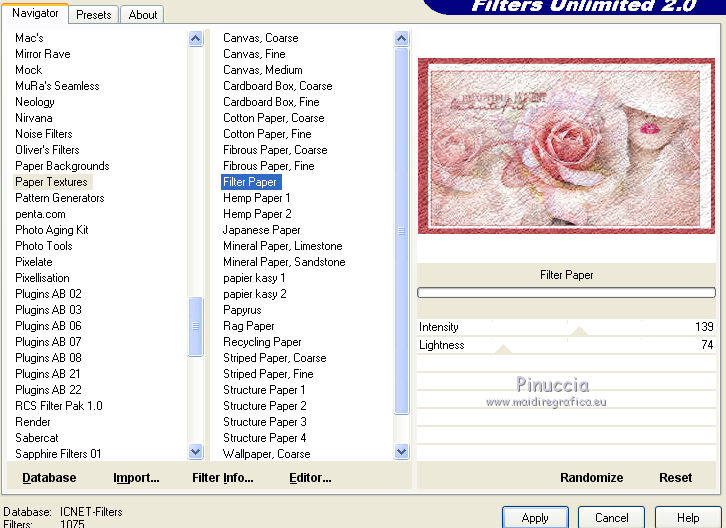Image resolution: width=726 pixels, height=528 pixels.
Task: Select the Neology category
Action: 35,102
